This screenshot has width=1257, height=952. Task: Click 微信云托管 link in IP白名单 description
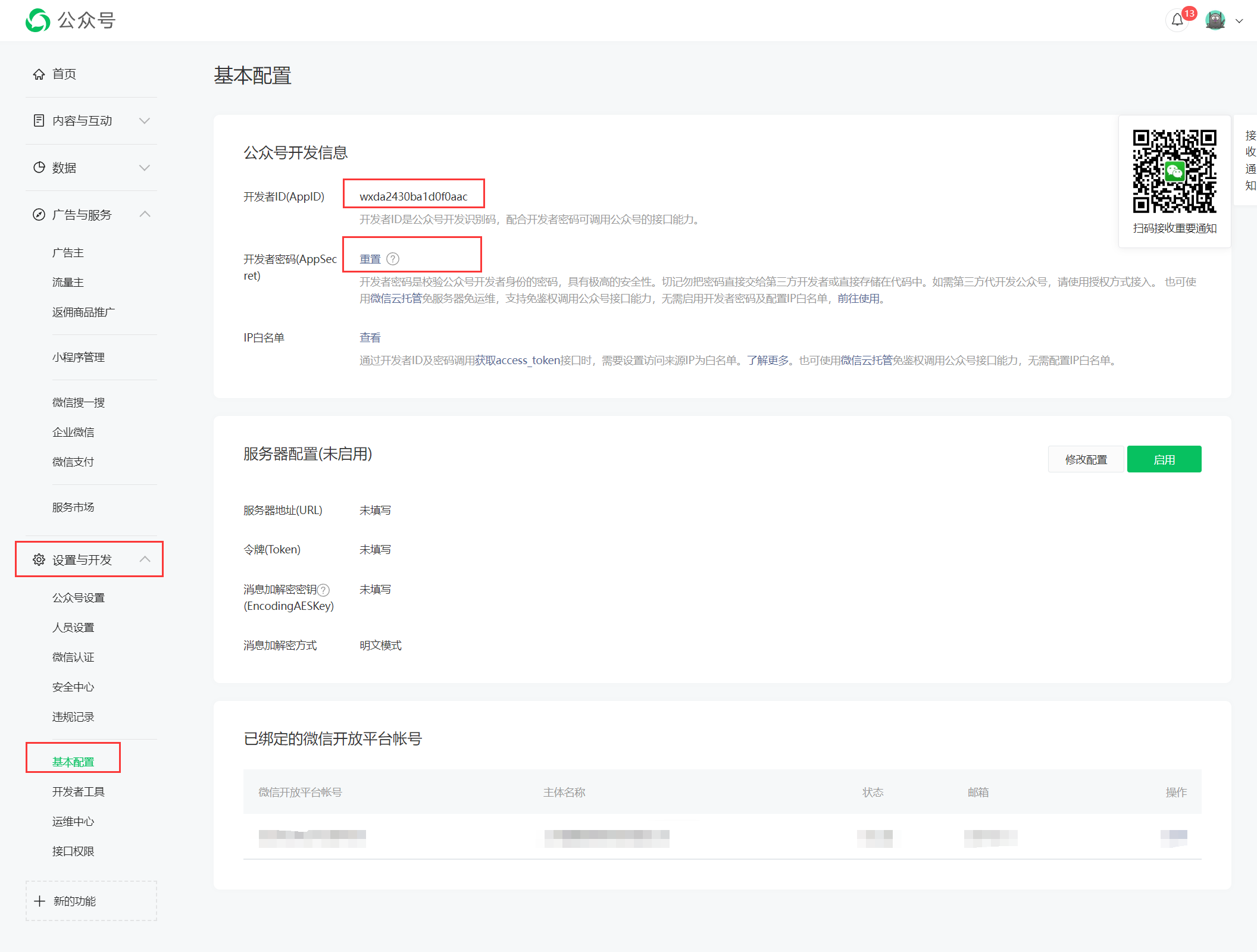866,361
